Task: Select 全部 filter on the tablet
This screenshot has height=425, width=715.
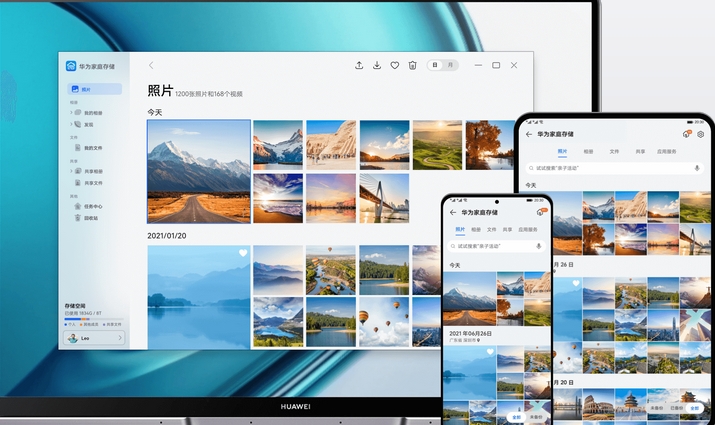Action: 694,408
